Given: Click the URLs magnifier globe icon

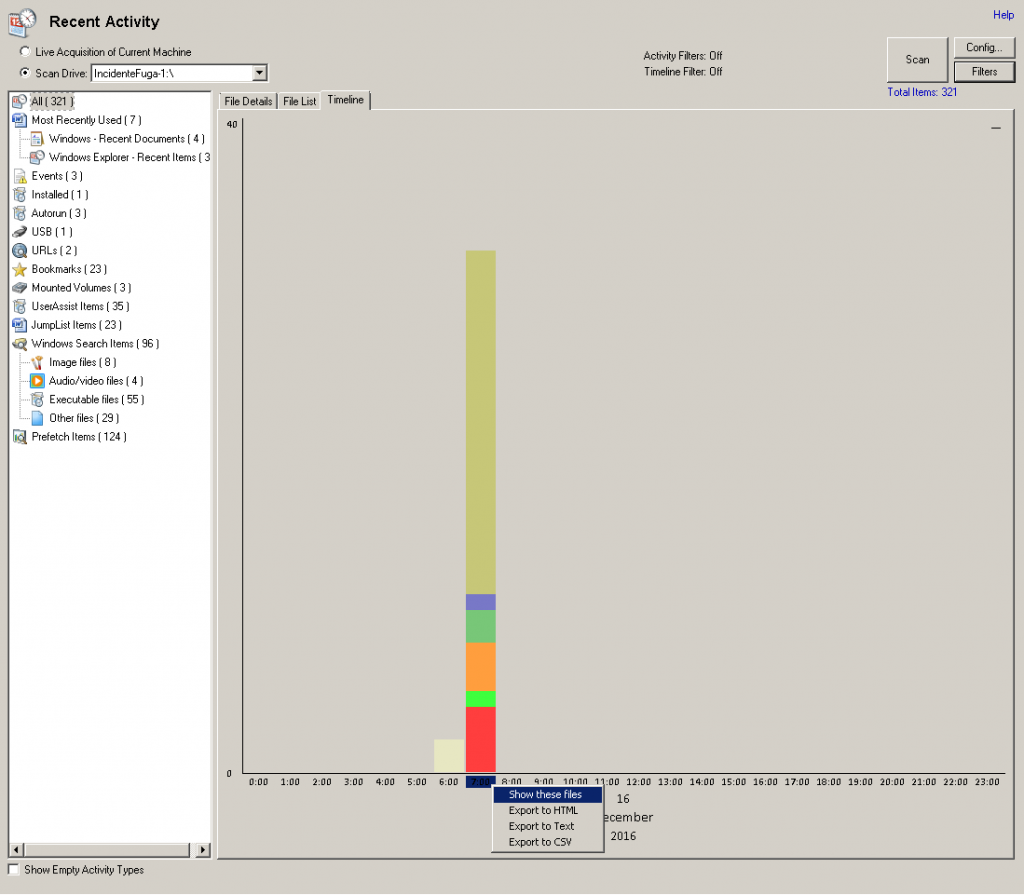Looking at the screenshot, I should point(19,250).
